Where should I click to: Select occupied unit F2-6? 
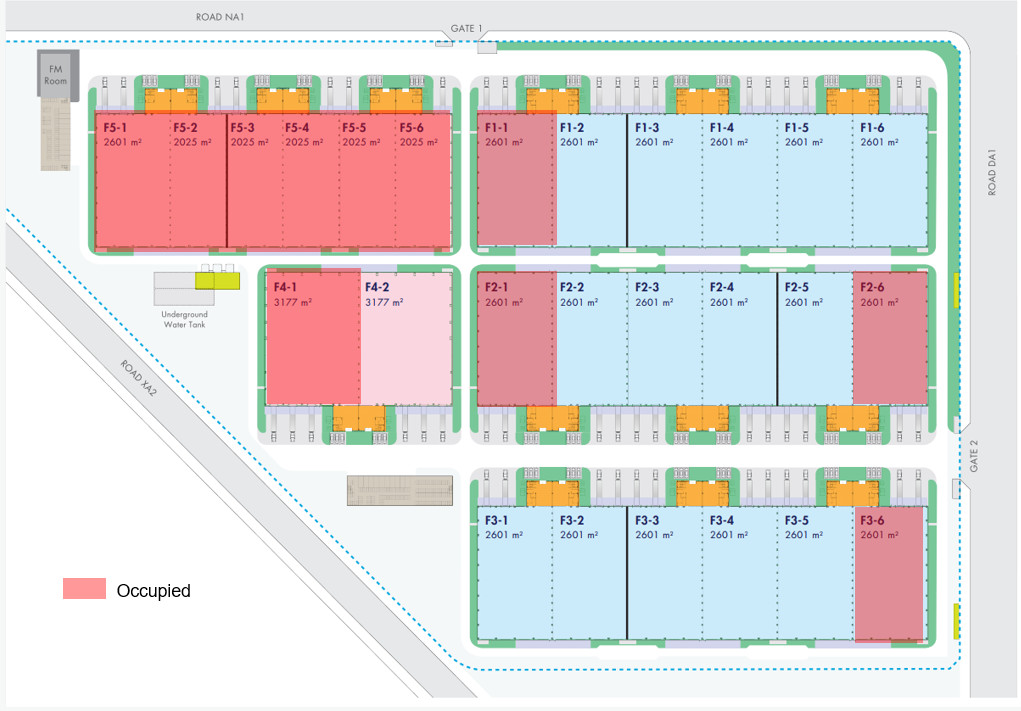click(890, 339)
